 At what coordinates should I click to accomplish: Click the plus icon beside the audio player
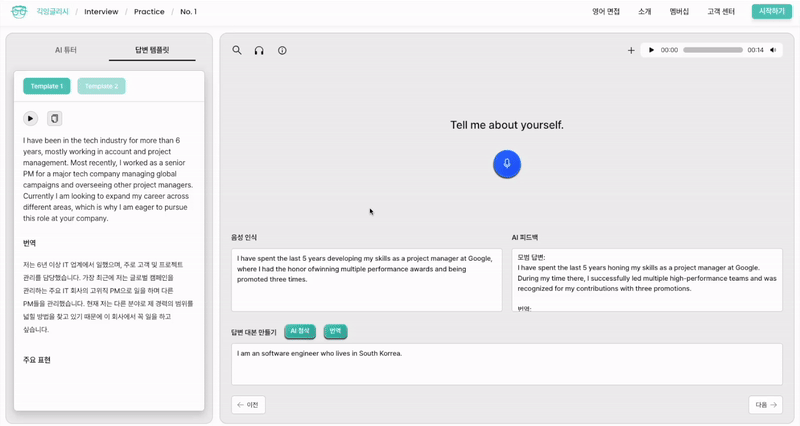point(631,50)
